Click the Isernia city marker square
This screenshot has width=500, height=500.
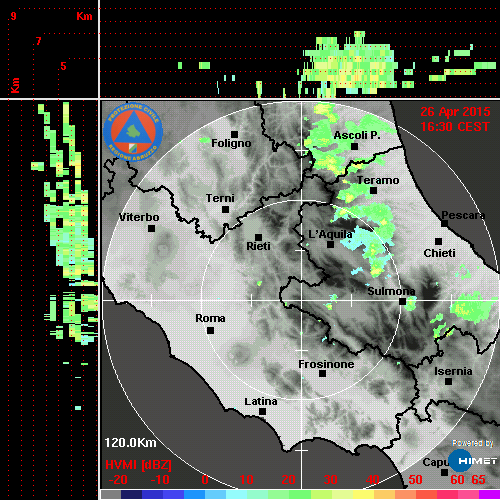tap(449, 381)
